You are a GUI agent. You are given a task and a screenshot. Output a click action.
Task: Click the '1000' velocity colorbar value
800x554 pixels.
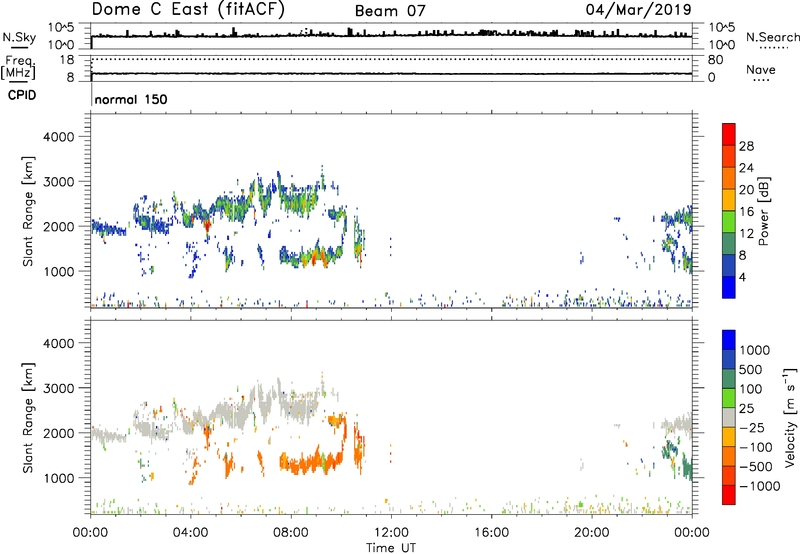click(x=755, y=350)
